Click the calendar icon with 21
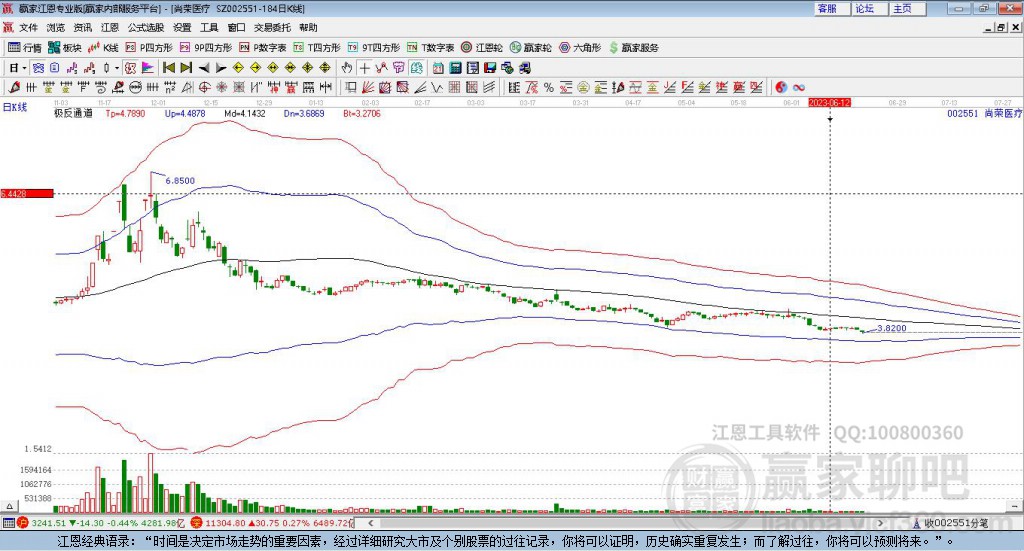The height and width of the screenshot is (551, 1024). pyautogui.click(x=438, y=68)
